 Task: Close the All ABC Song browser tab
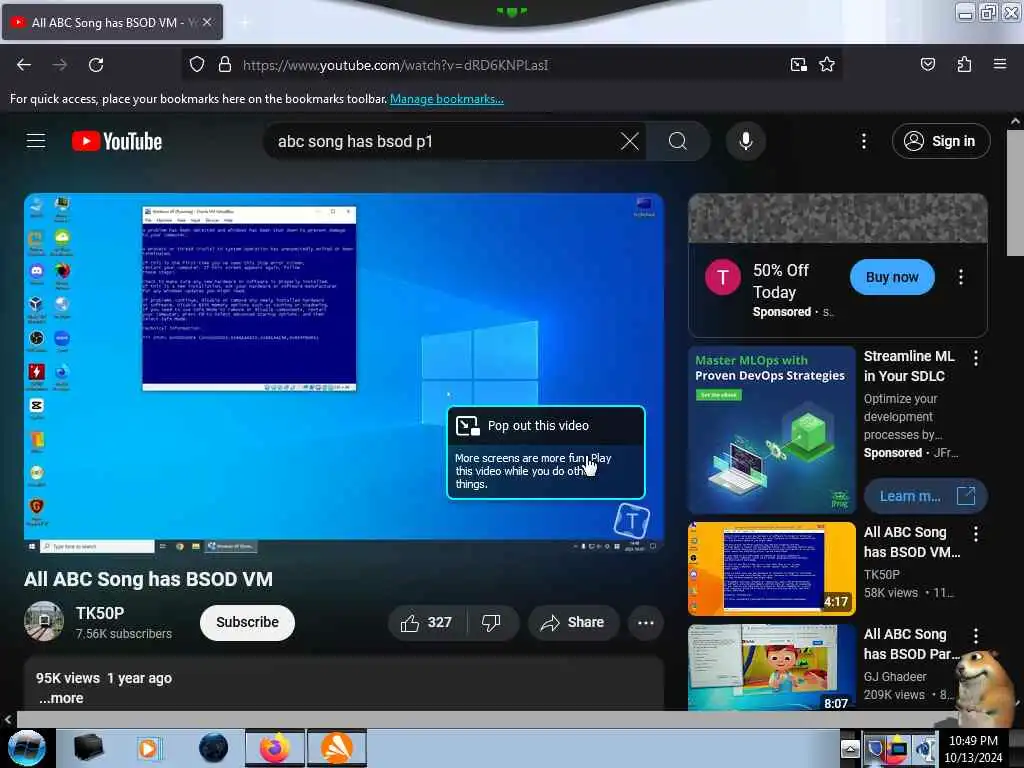pyautogui.click(x=207, y=22)
